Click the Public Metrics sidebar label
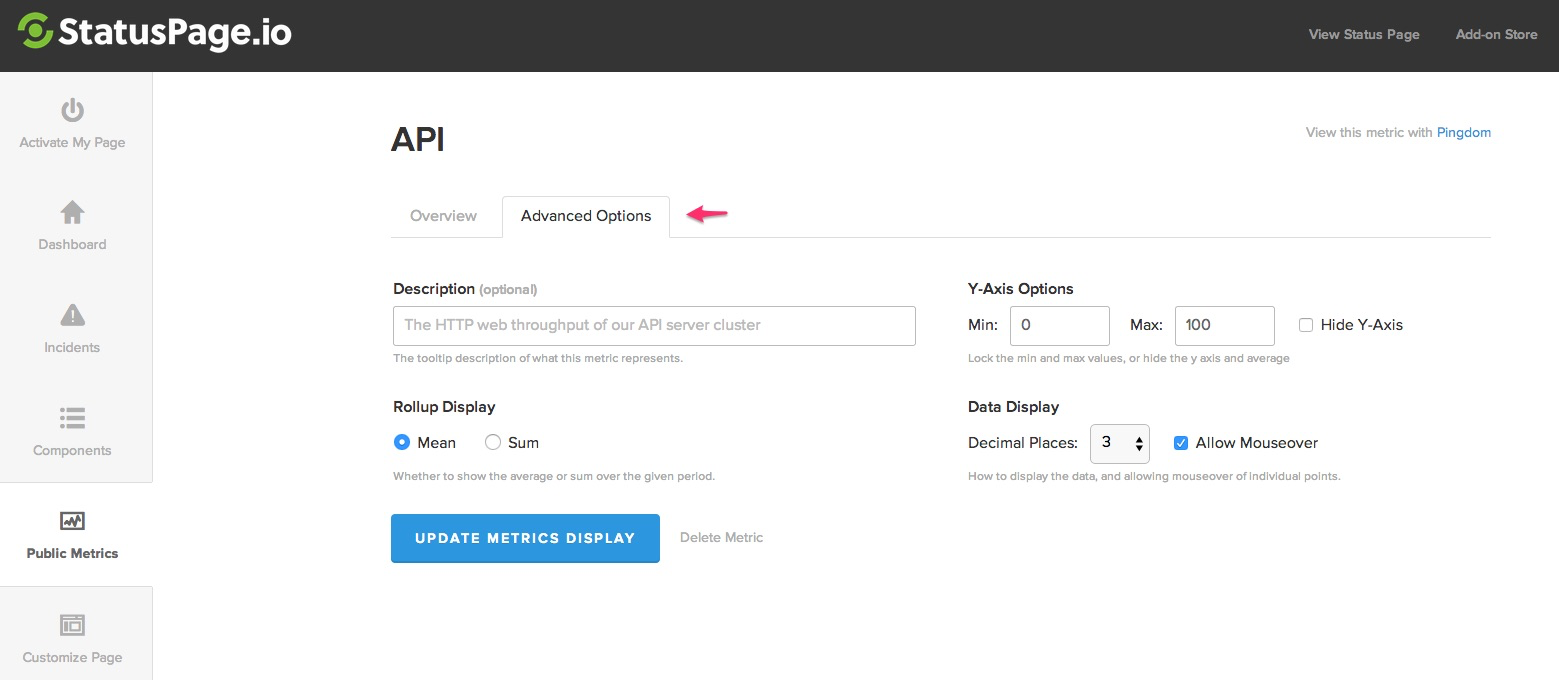This screenshot has height=680, width=1559. point(72,553)
